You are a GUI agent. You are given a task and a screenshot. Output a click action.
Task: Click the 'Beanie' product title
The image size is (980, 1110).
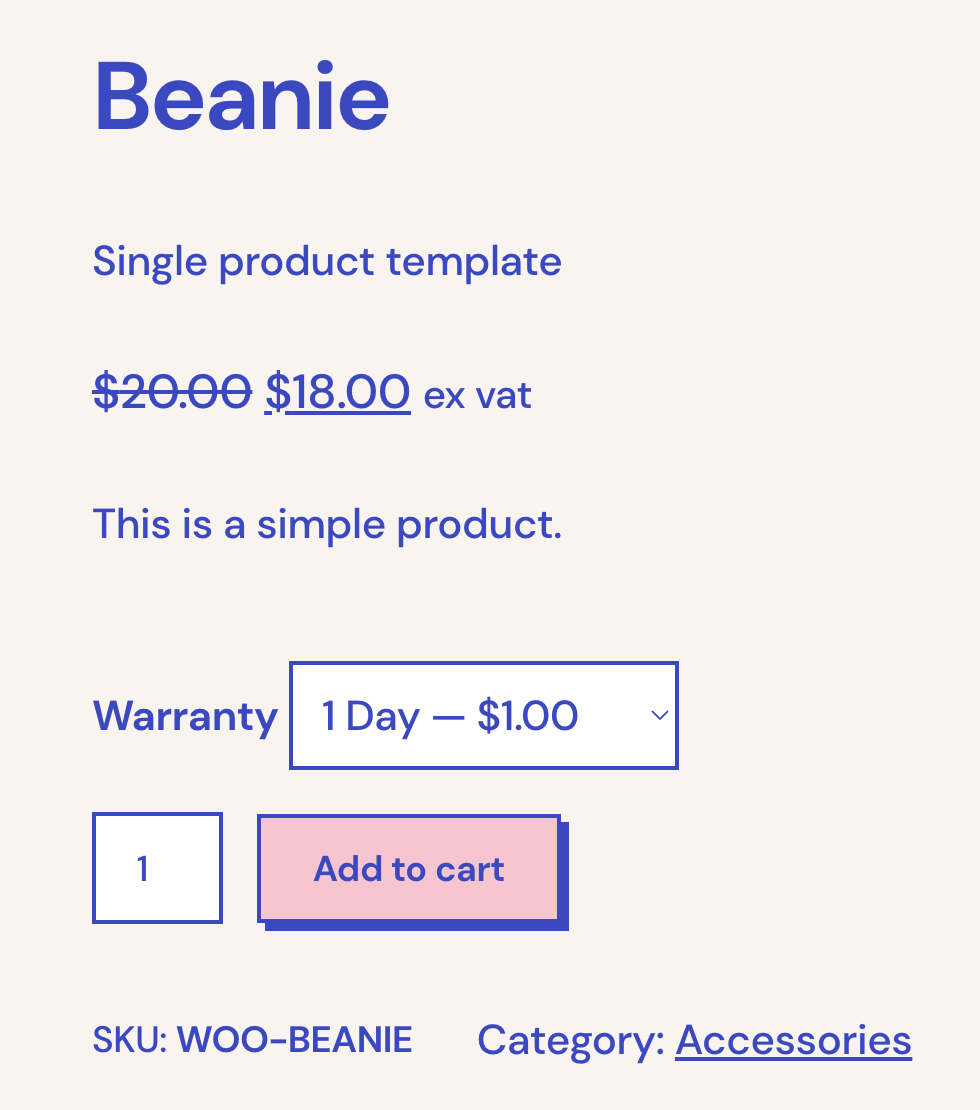coord(241,96)
